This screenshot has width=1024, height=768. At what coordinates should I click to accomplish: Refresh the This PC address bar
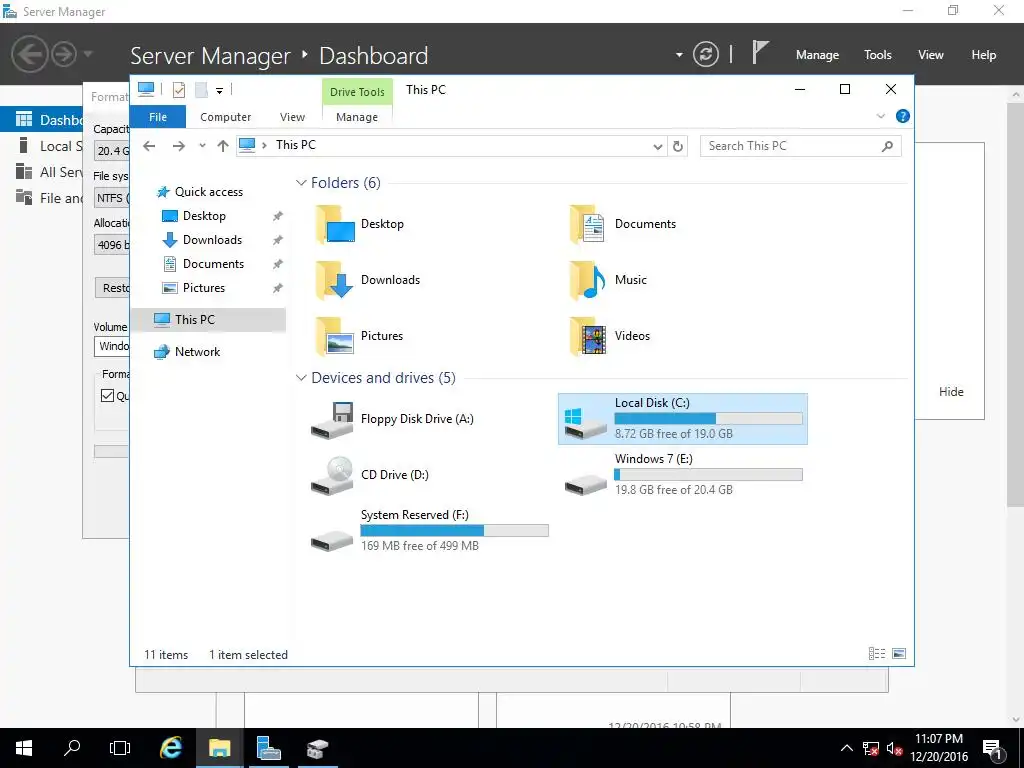(678, 146)
